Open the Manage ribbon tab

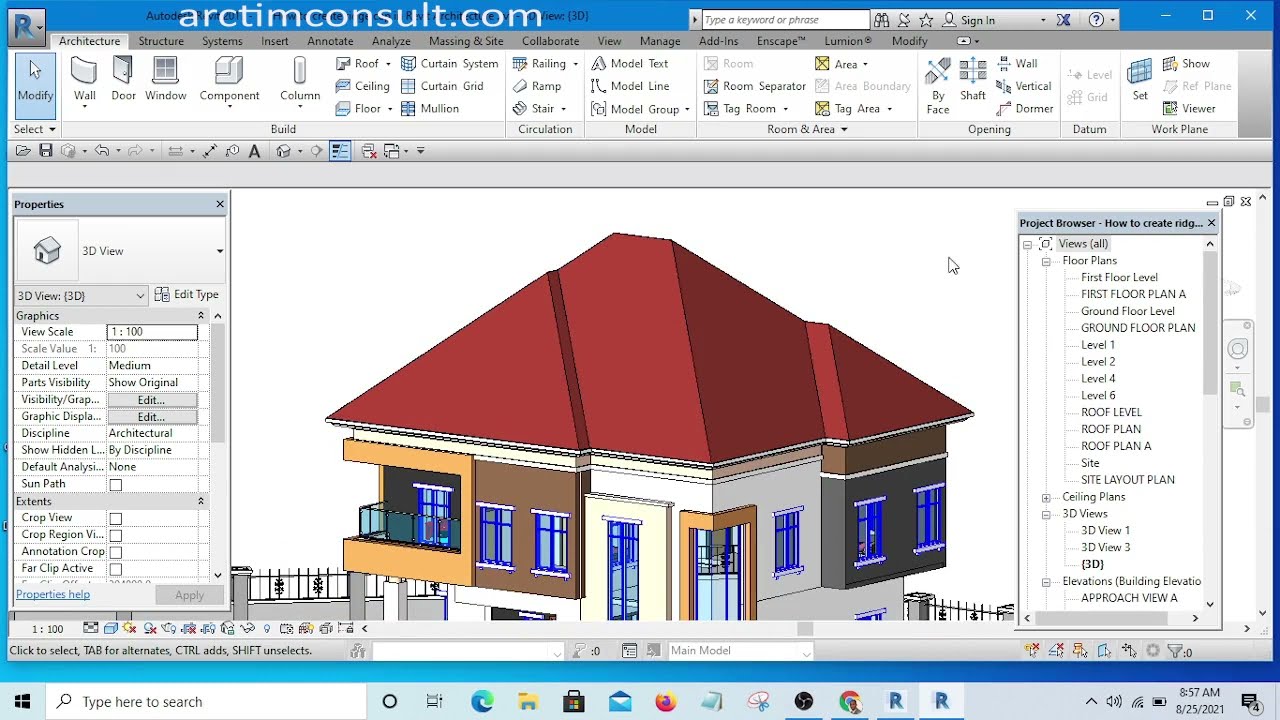tap(660, 41)
